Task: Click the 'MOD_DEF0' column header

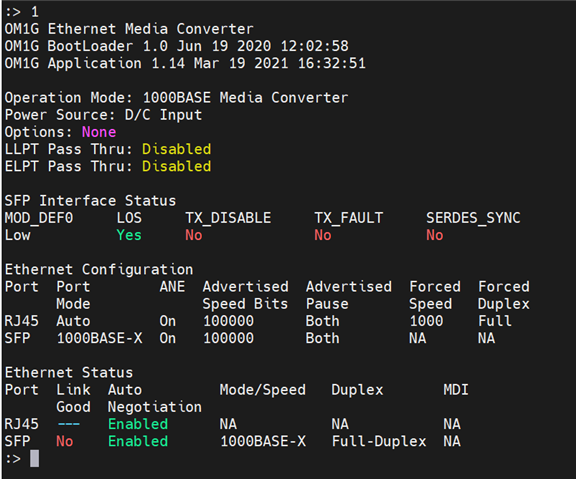Action: 39,218
